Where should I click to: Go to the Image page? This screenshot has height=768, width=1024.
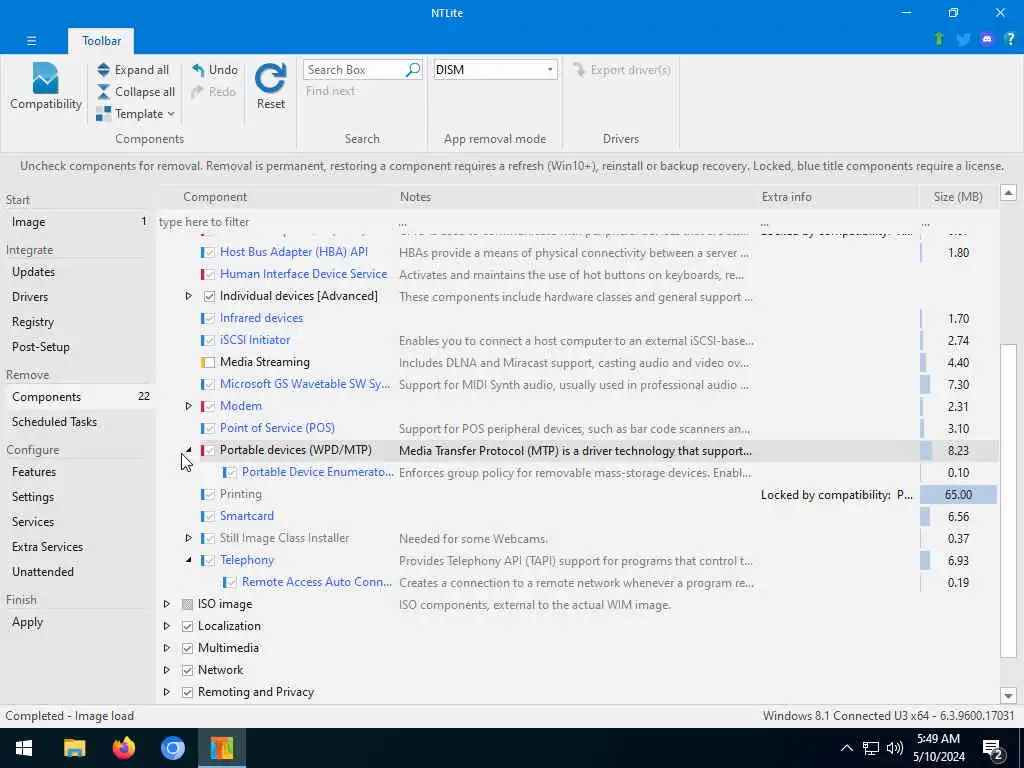click(x=78, y=222)
